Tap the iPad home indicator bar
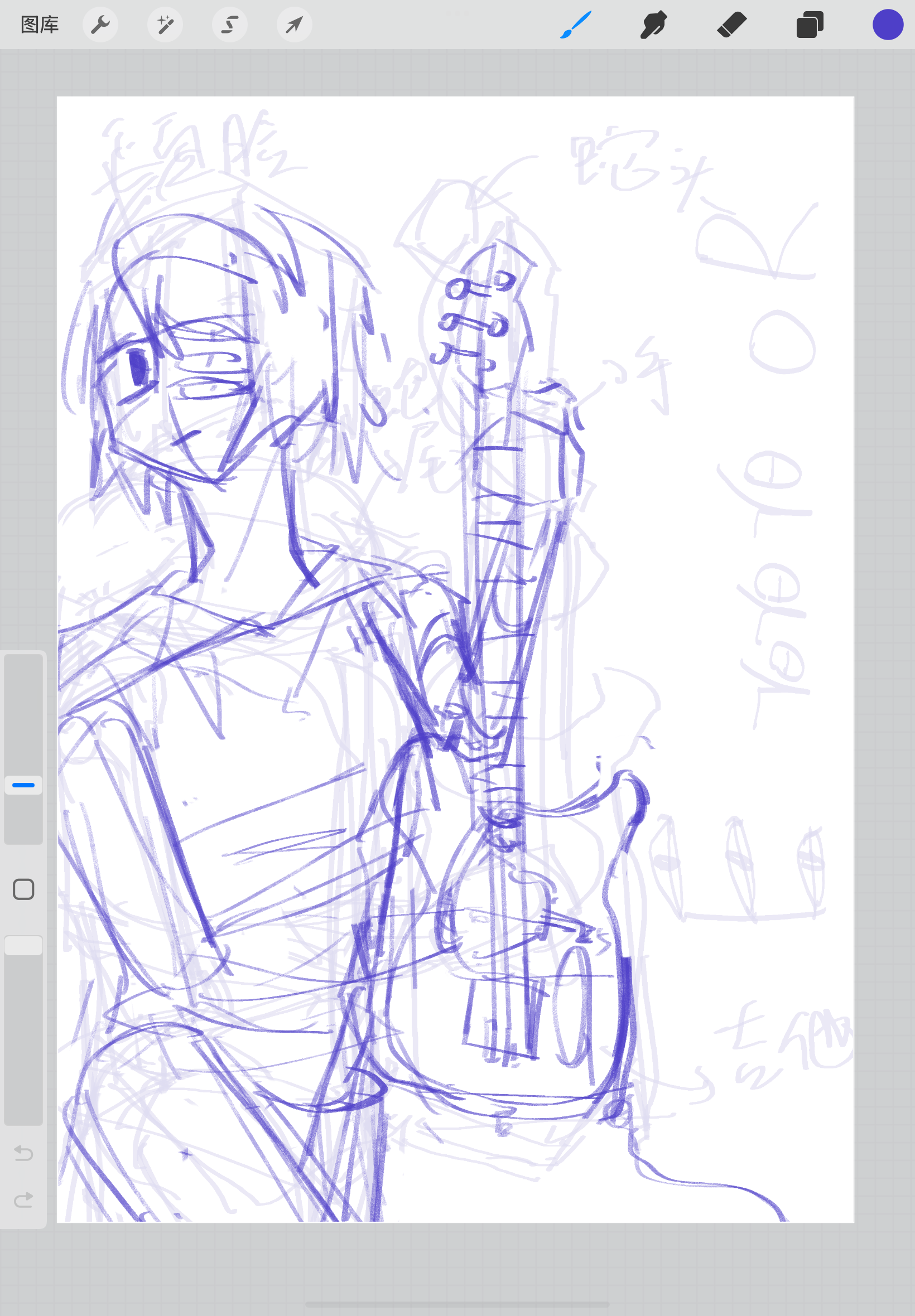The height and width of the screenshot is (1316, 915). 457,1304
